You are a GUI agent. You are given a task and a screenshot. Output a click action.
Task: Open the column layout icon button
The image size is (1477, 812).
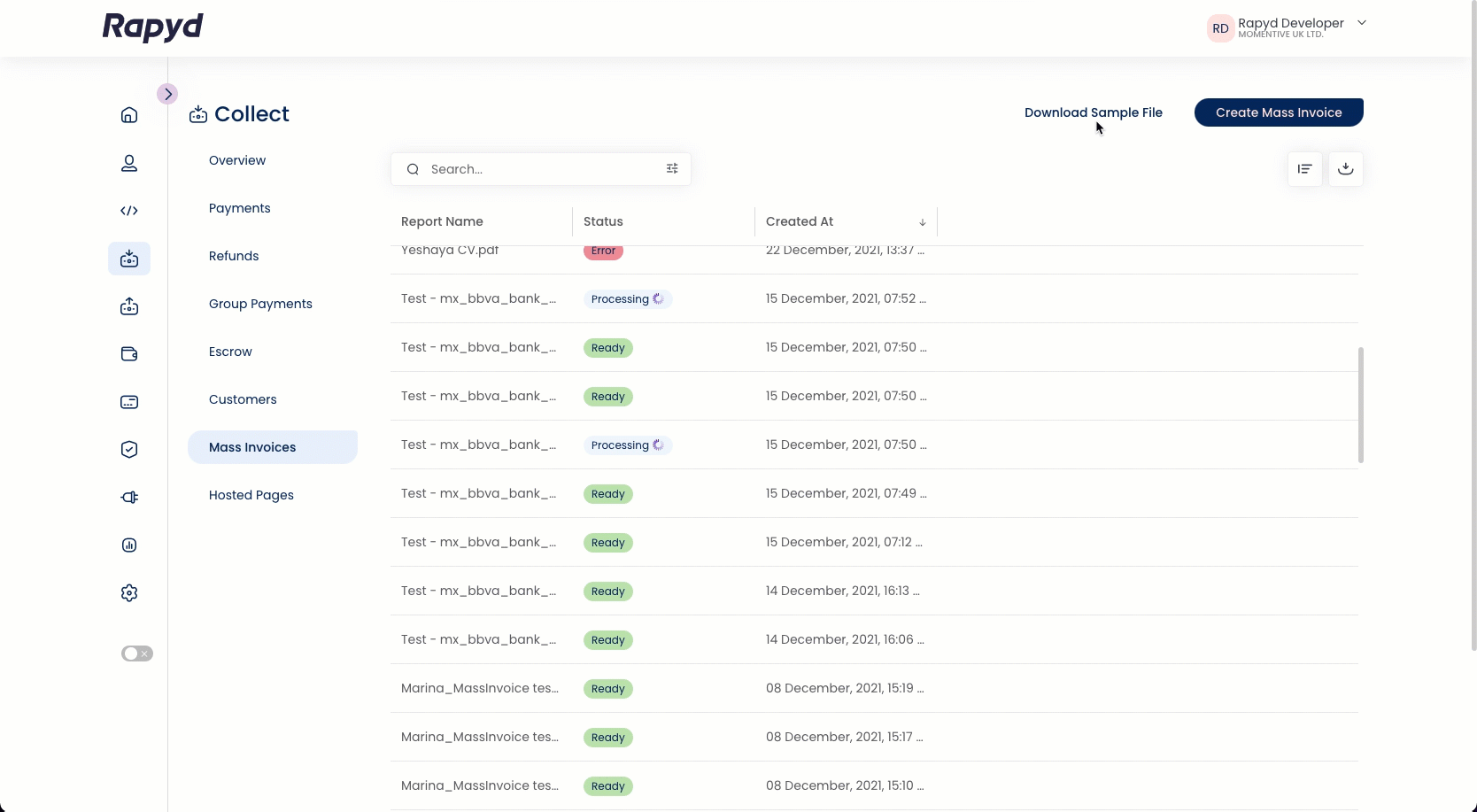1305,169
